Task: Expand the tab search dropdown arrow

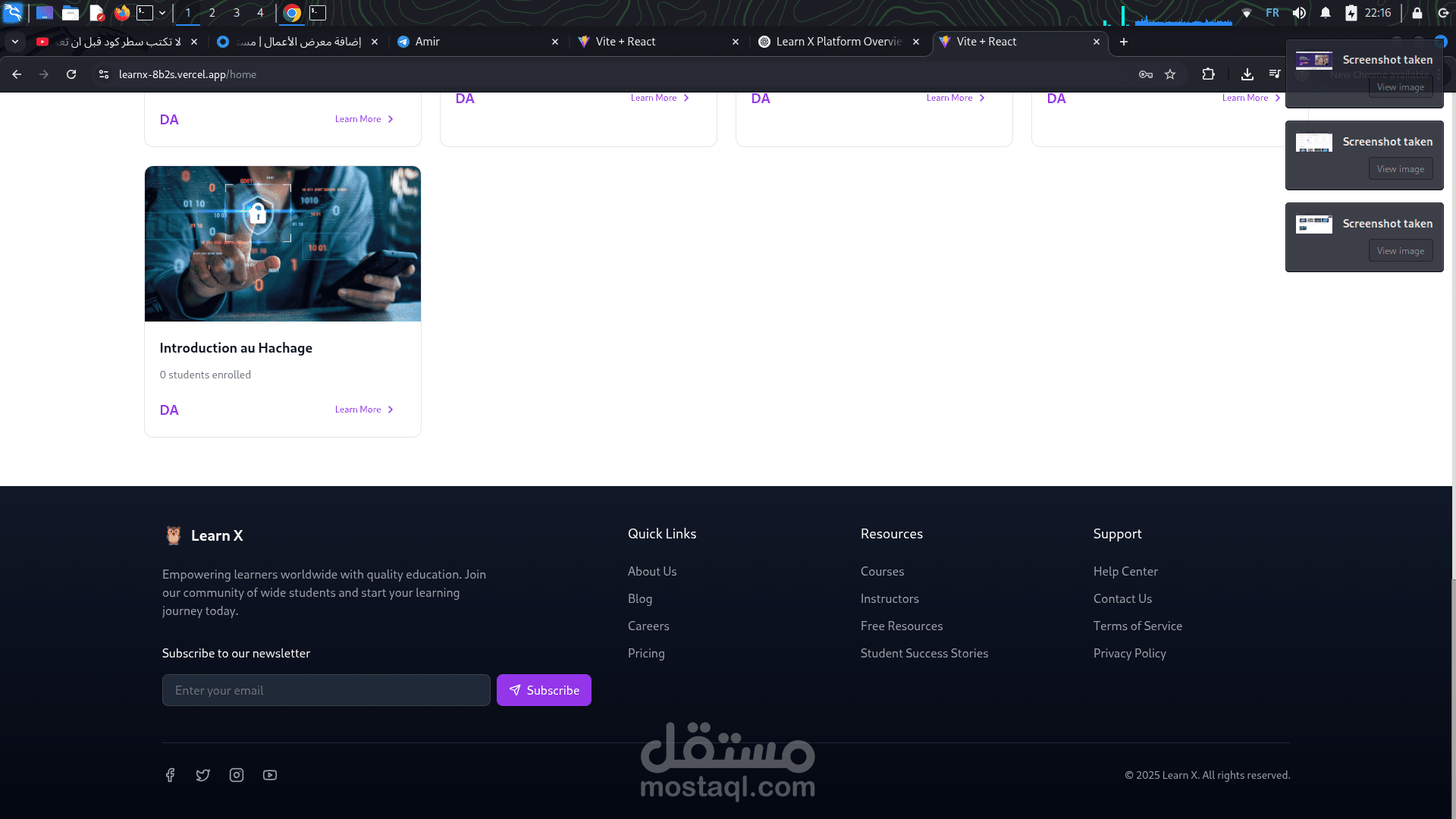Action: pos(15,42)
